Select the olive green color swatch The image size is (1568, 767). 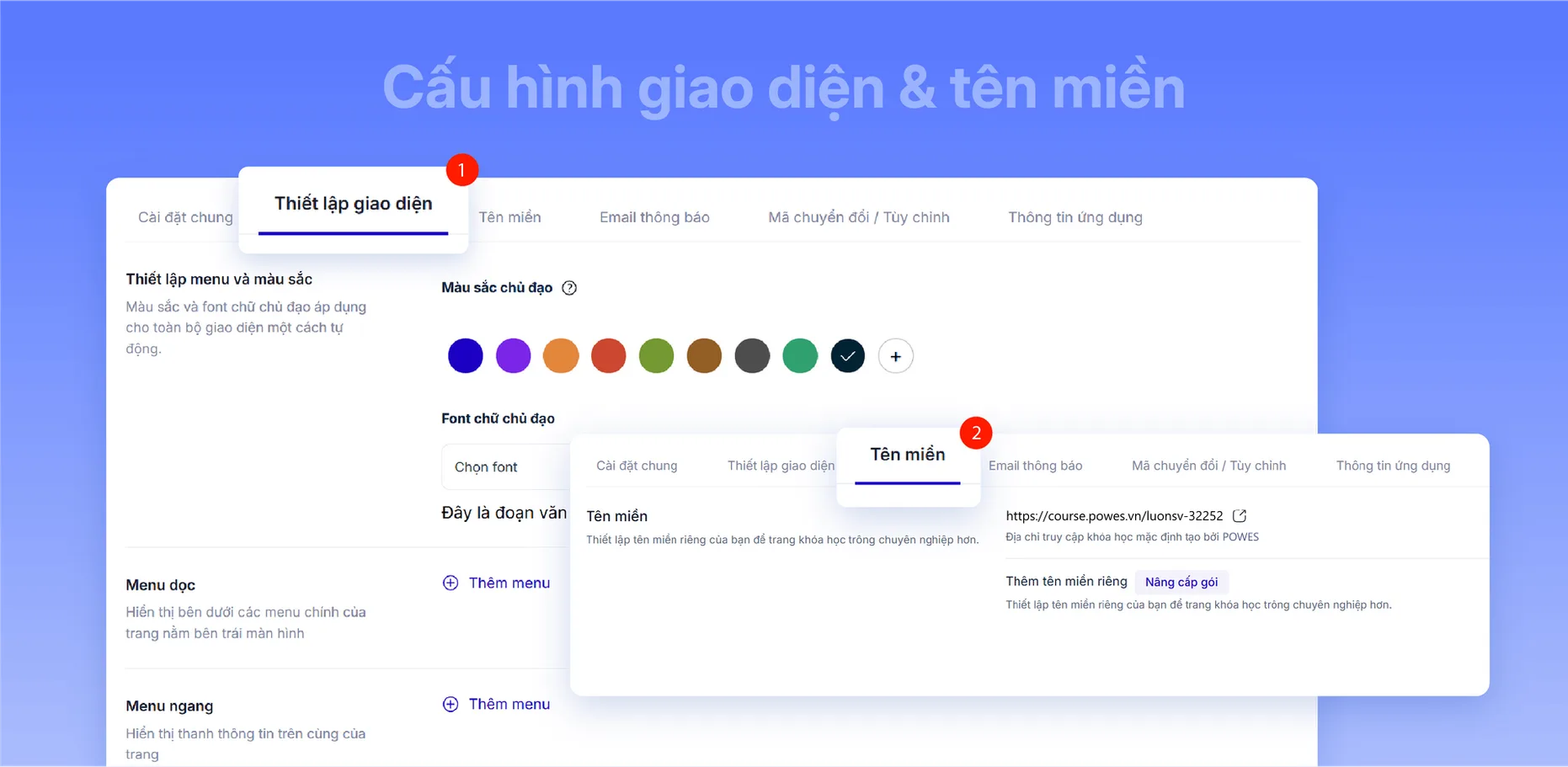click(x=656, y=356)
